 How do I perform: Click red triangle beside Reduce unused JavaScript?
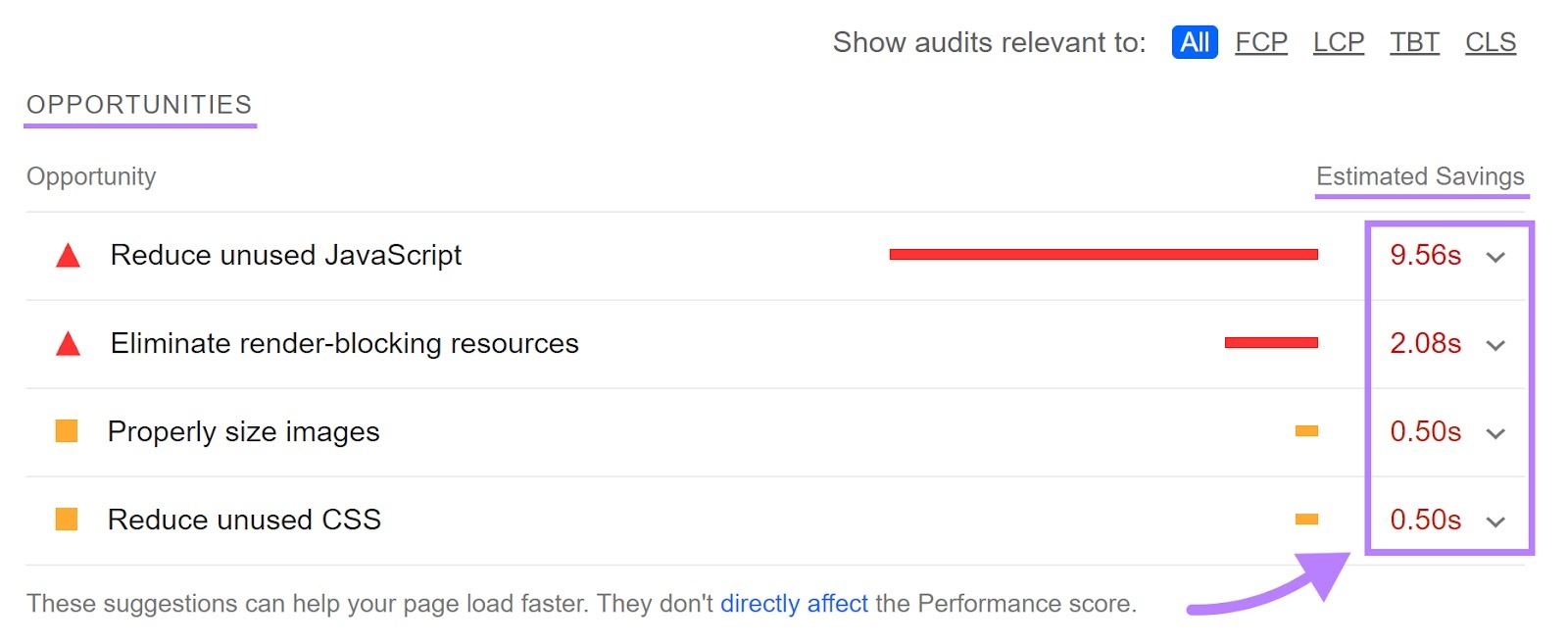[x=68, y=256]
